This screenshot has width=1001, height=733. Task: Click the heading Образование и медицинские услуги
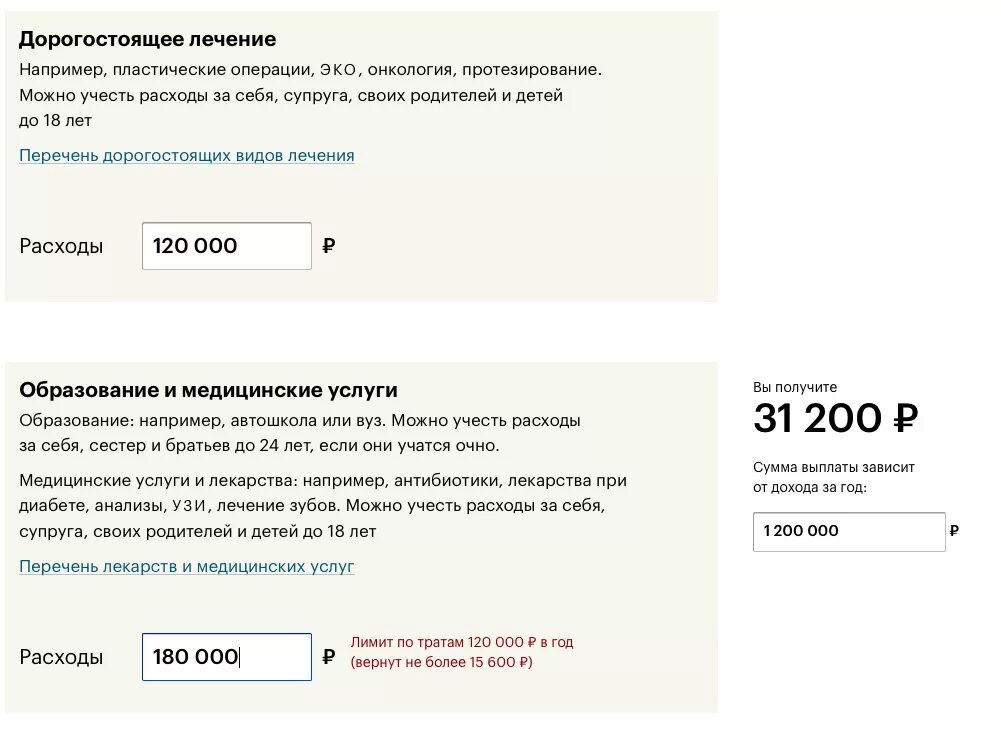click(x=208, y=390)
